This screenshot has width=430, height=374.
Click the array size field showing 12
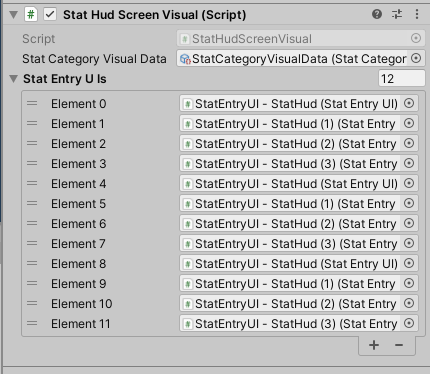pos(402,79)
